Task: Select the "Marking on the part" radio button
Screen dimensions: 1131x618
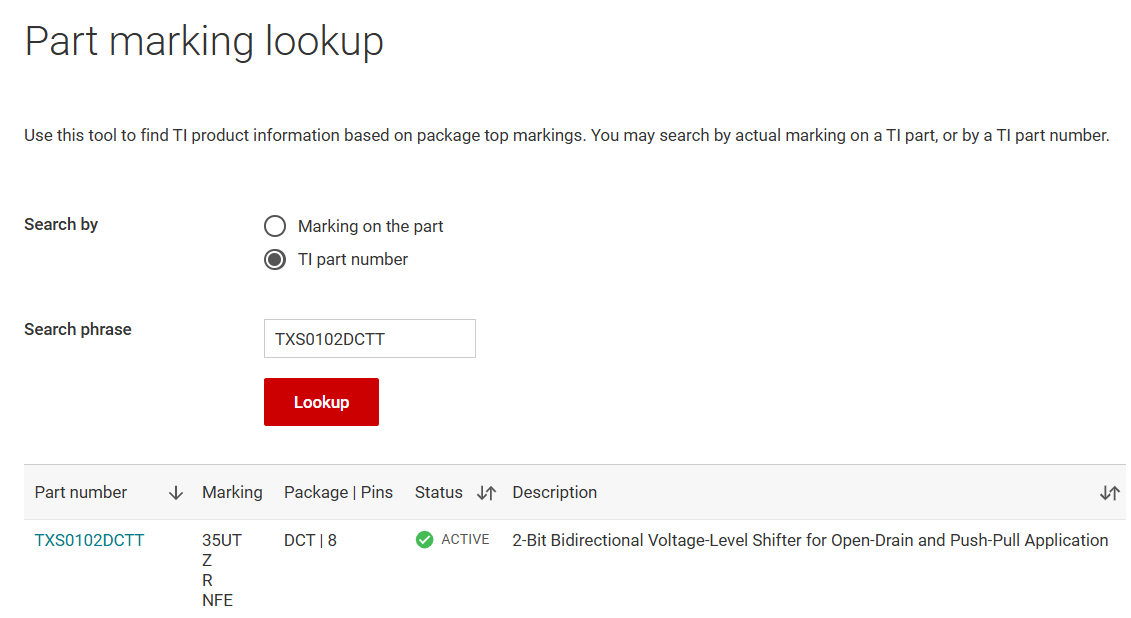Action: tap(275, 226)
